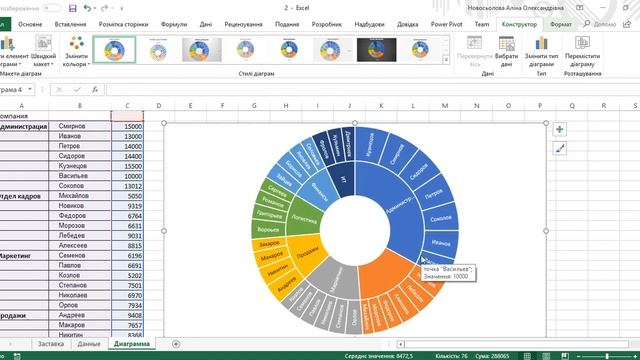This screenshot has height=360, width=640.
Task: Click the Page Break Preview status bar icon
Action: pyautogui.click(x=565, y=356)
